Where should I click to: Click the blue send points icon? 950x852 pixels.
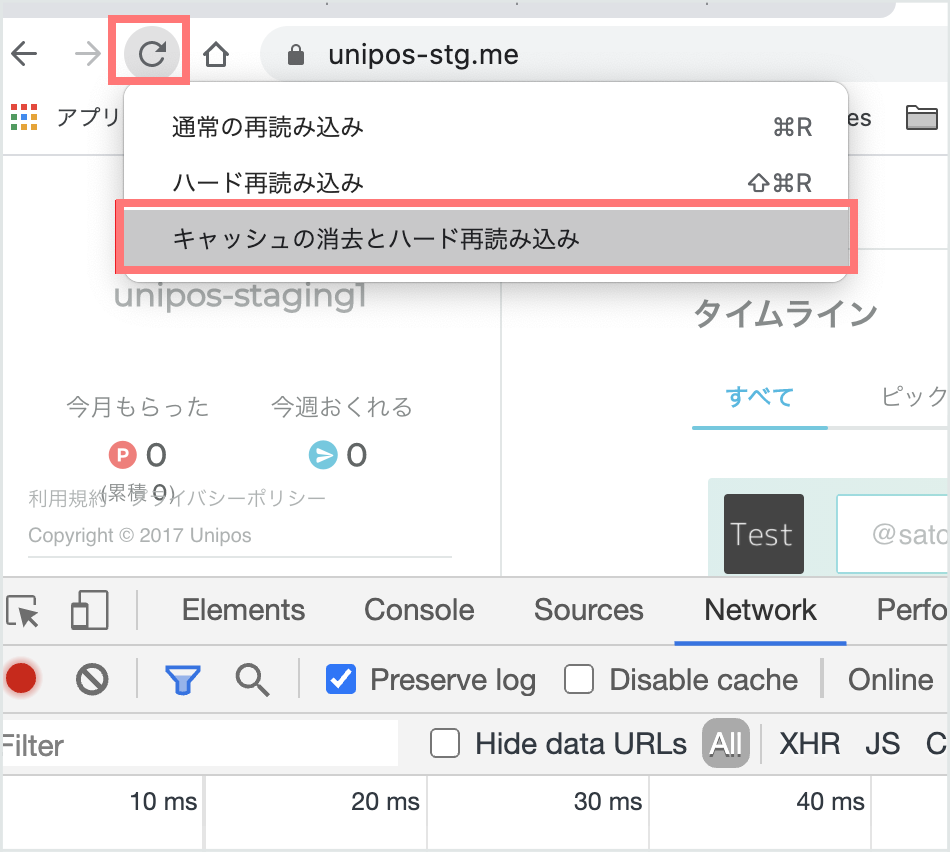click(323, 455)
